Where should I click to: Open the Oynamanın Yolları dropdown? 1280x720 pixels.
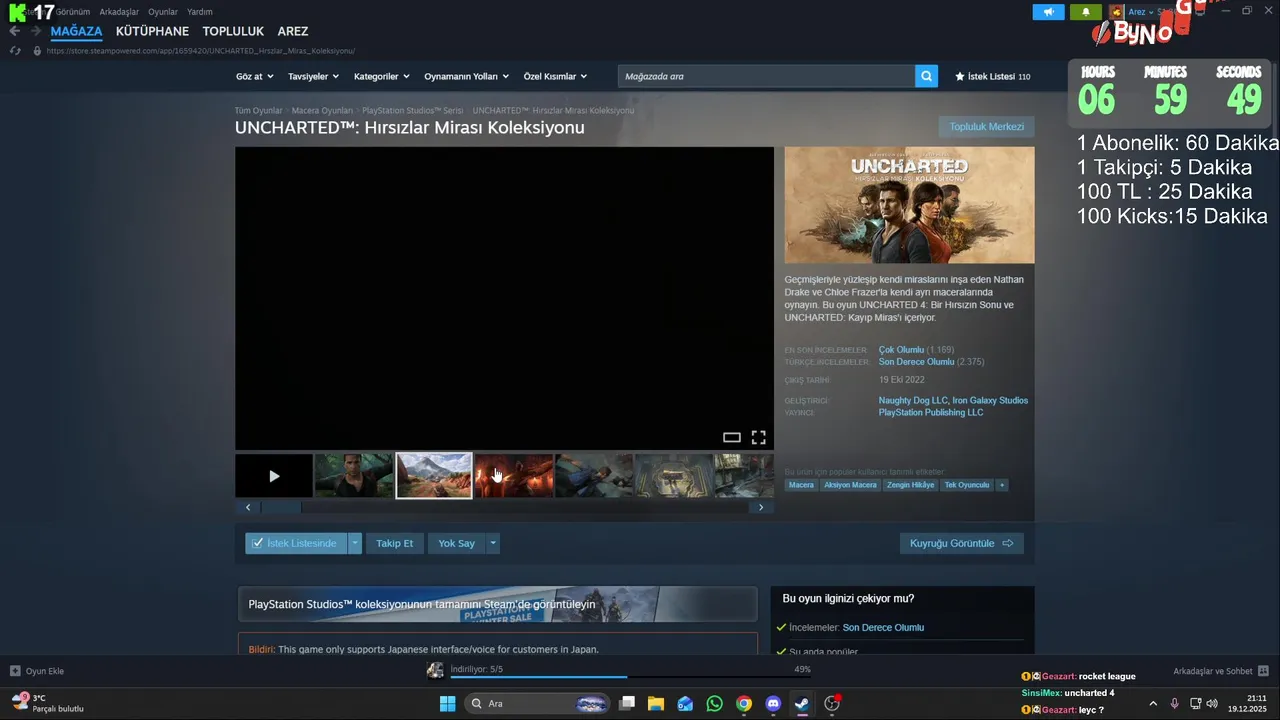pyautogui.click(x=466, y=76)
